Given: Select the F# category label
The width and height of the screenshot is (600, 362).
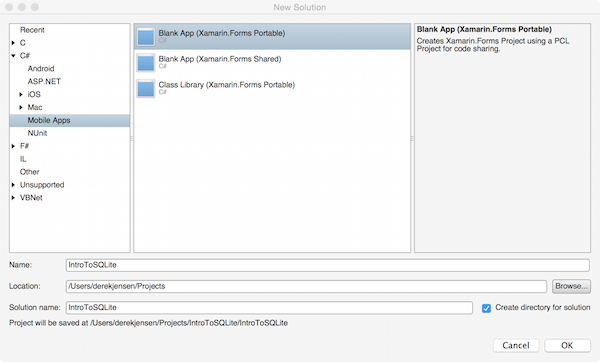Looking at the screenshot, I should click(24, 146).
